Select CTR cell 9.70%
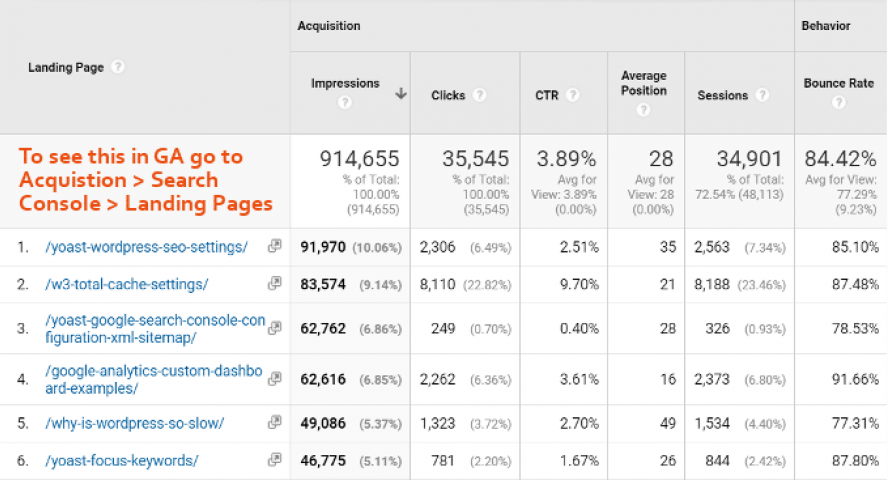The image size is (888, 480). (579, 284)
